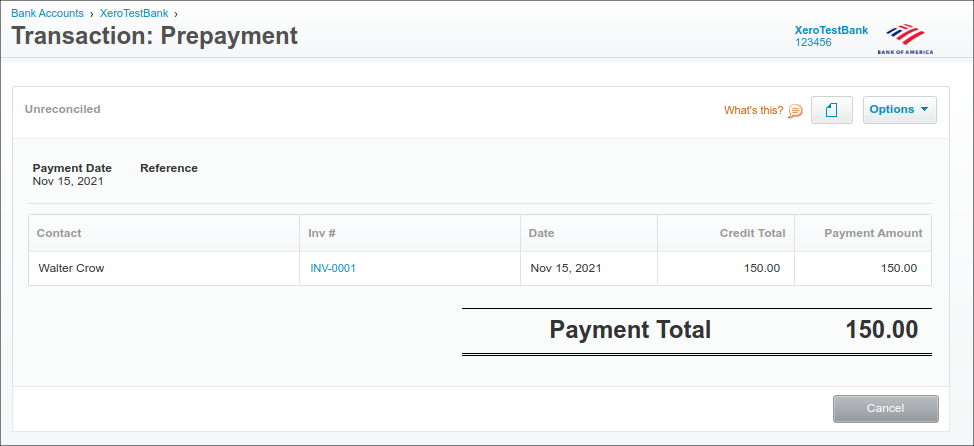Click the Contact column header
This screenshot has width=974, height=446.
(x=59, y=233)
